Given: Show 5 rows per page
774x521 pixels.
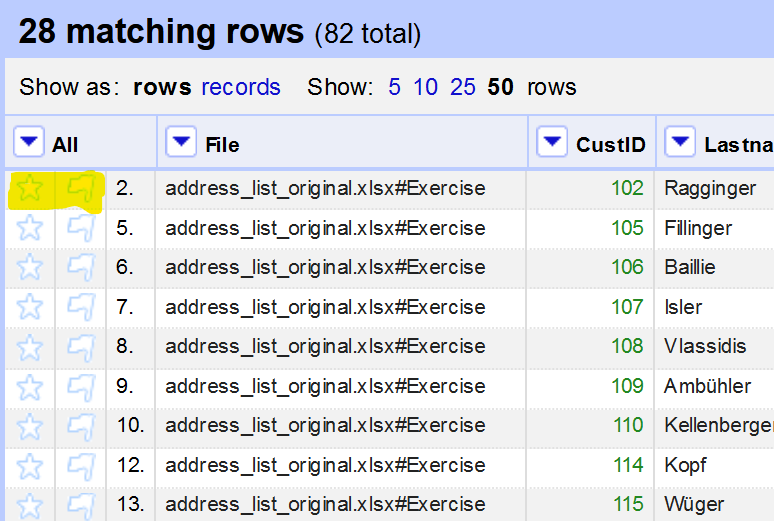Looking at the screenshot, I should pyautogui.click(x=394, y=87).
